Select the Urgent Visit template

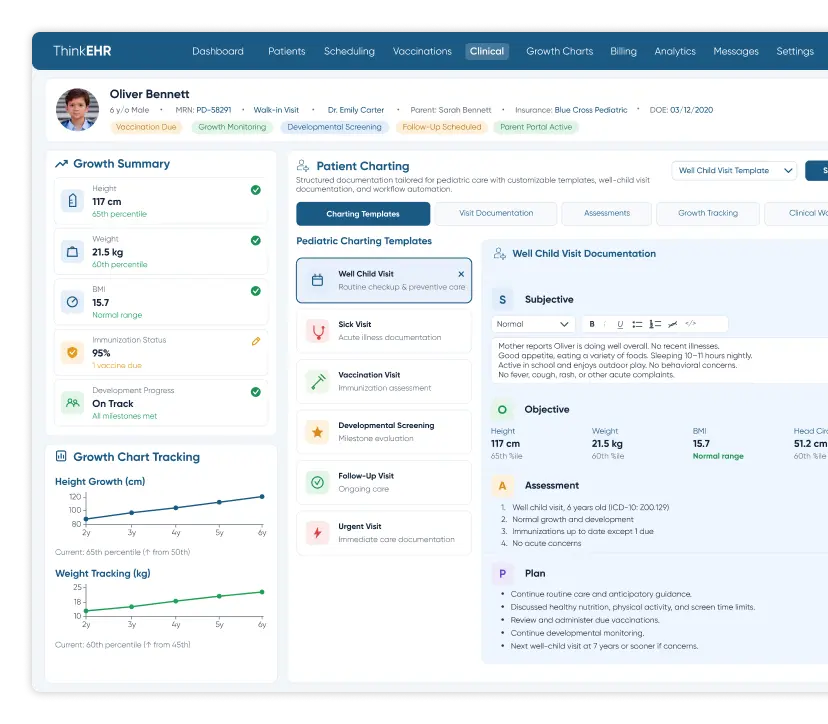click(x=384, y=533)
